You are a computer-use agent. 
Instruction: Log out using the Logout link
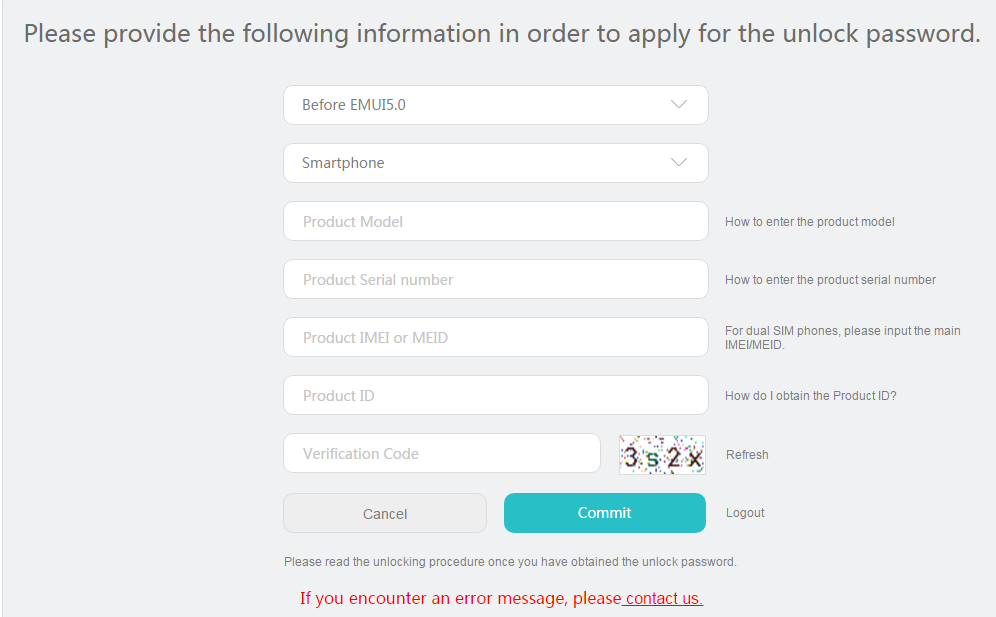[x=745, y=513]
